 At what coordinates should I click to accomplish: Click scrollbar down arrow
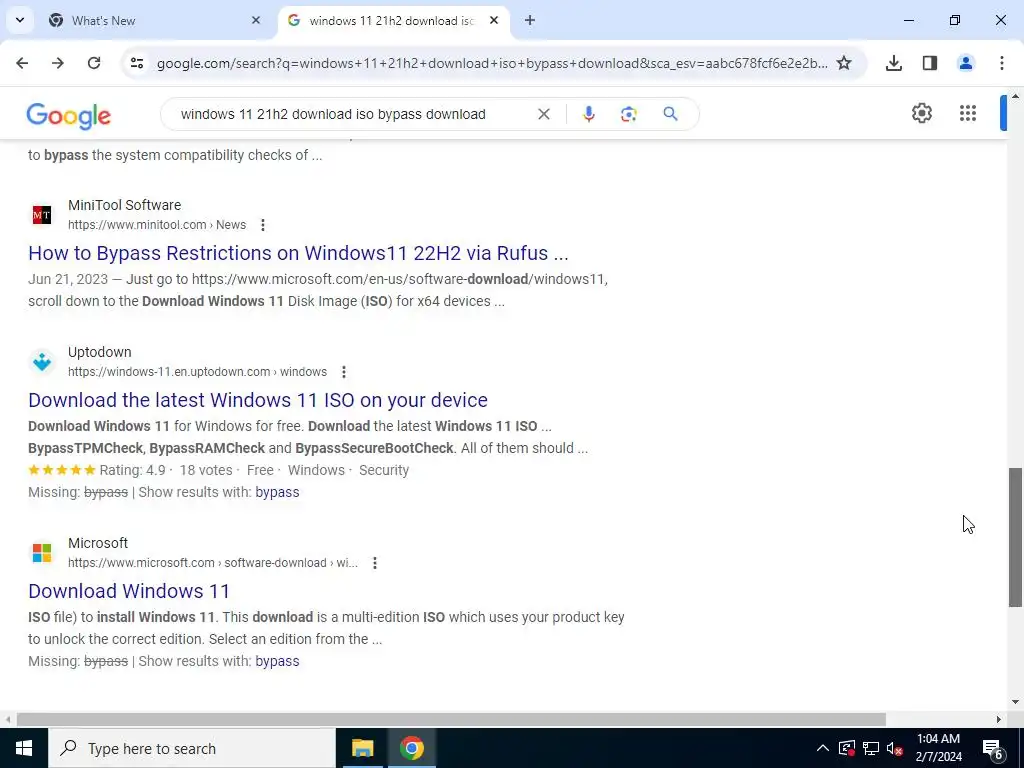point(1015,702)
